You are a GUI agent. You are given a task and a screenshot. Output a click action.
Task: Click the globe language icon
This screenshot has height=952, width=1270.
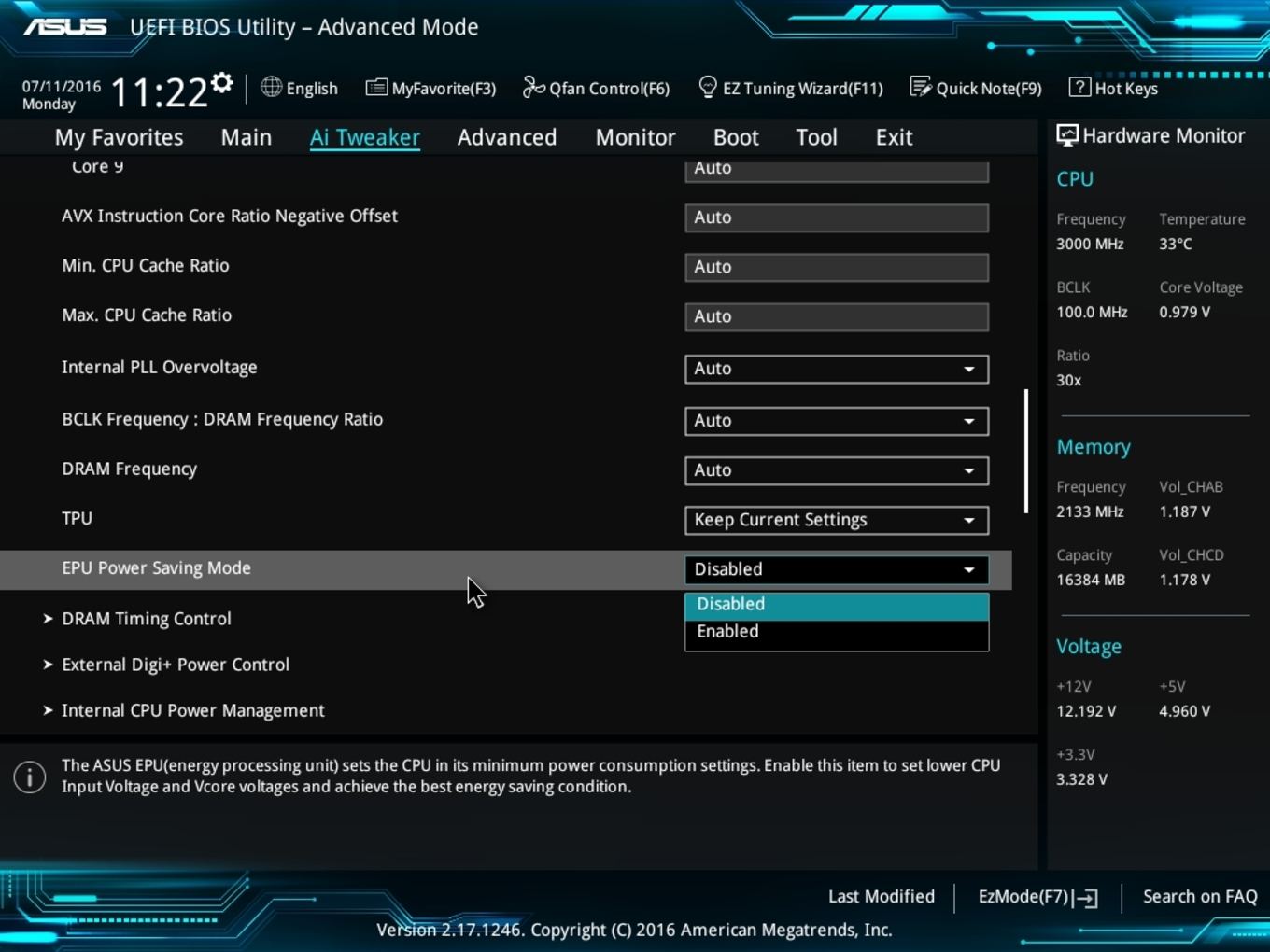click(271, 87)
